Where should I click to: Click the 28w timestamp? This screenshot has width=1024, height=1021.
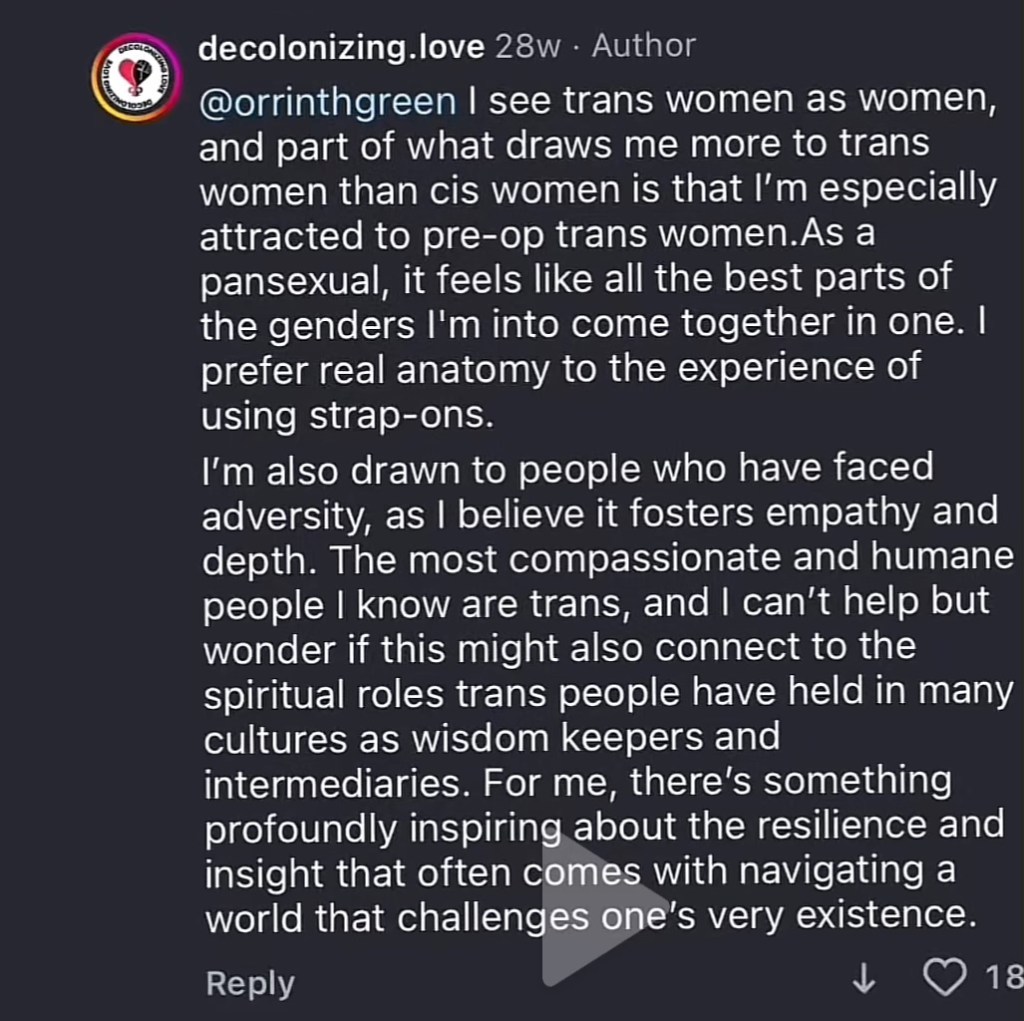[528, 47]
